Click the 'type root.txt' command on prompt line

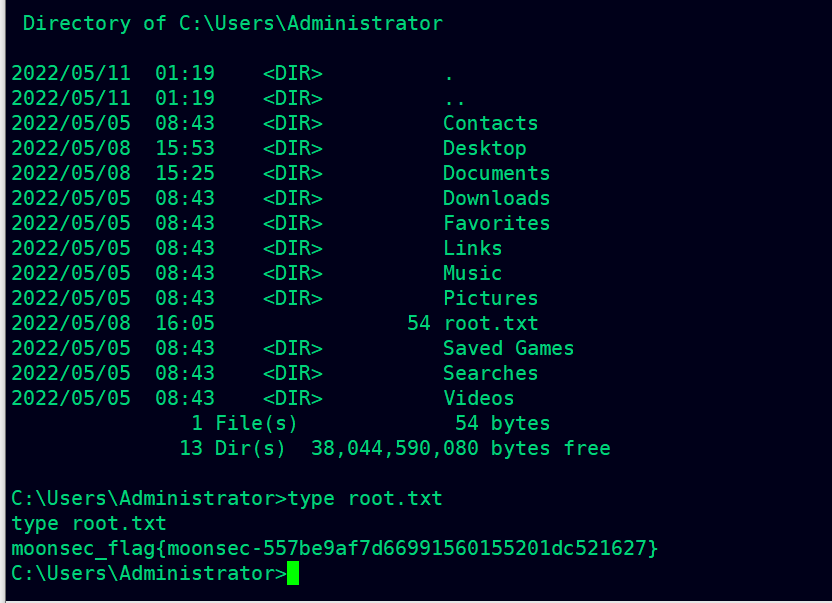click(x=365, y=499)
